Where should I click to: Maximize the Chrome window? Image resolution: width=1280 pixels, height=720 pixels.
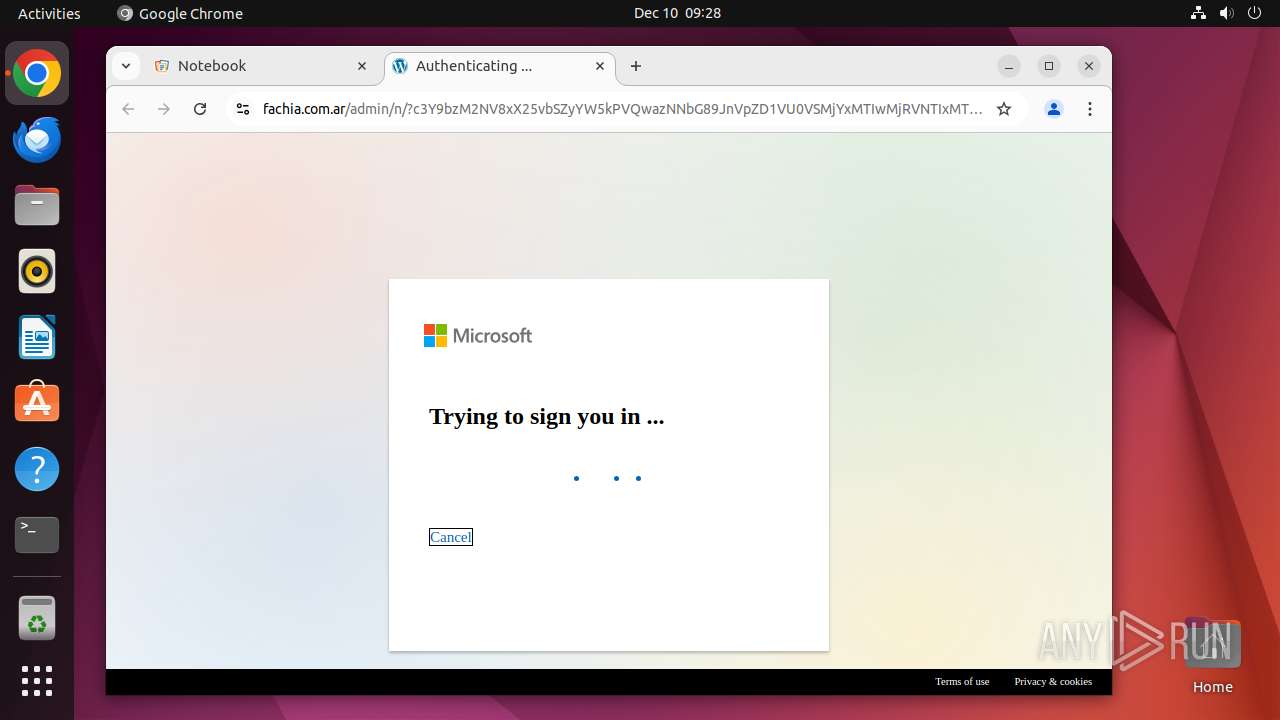pyautogui.click(x=1049, y=66)
